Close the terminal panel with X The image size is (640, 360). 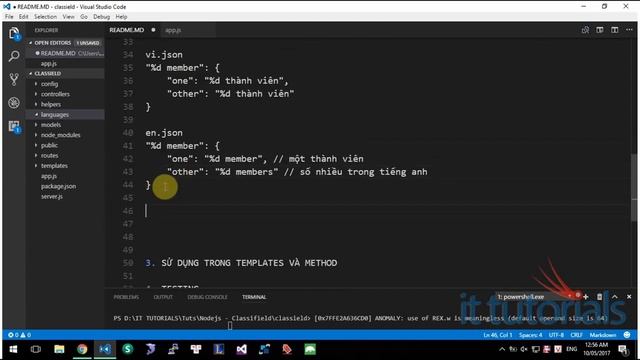point(629,297)
